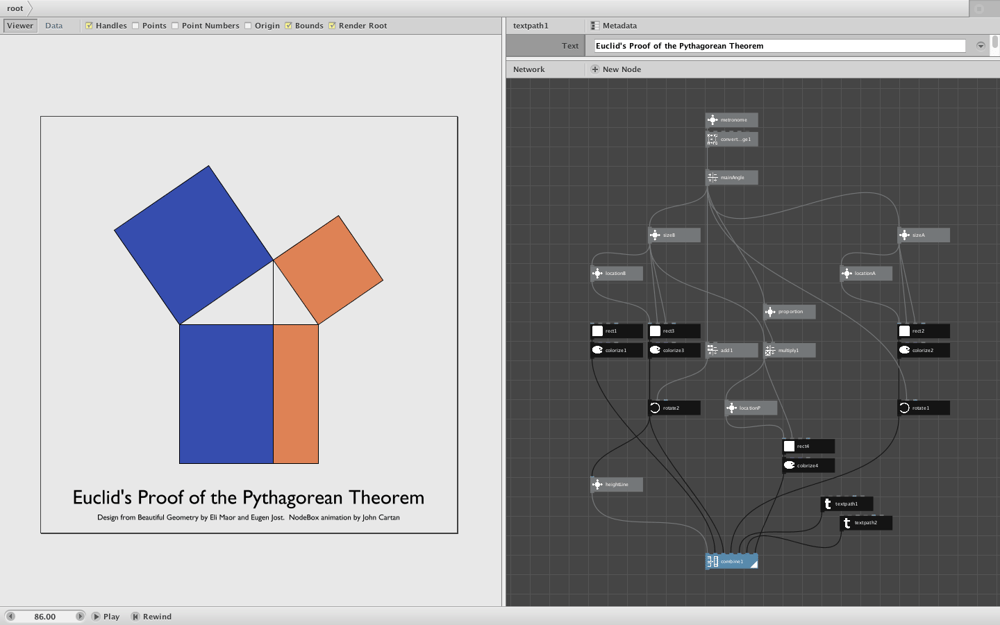Select the multiply1 math node

[x=790, y=350]
